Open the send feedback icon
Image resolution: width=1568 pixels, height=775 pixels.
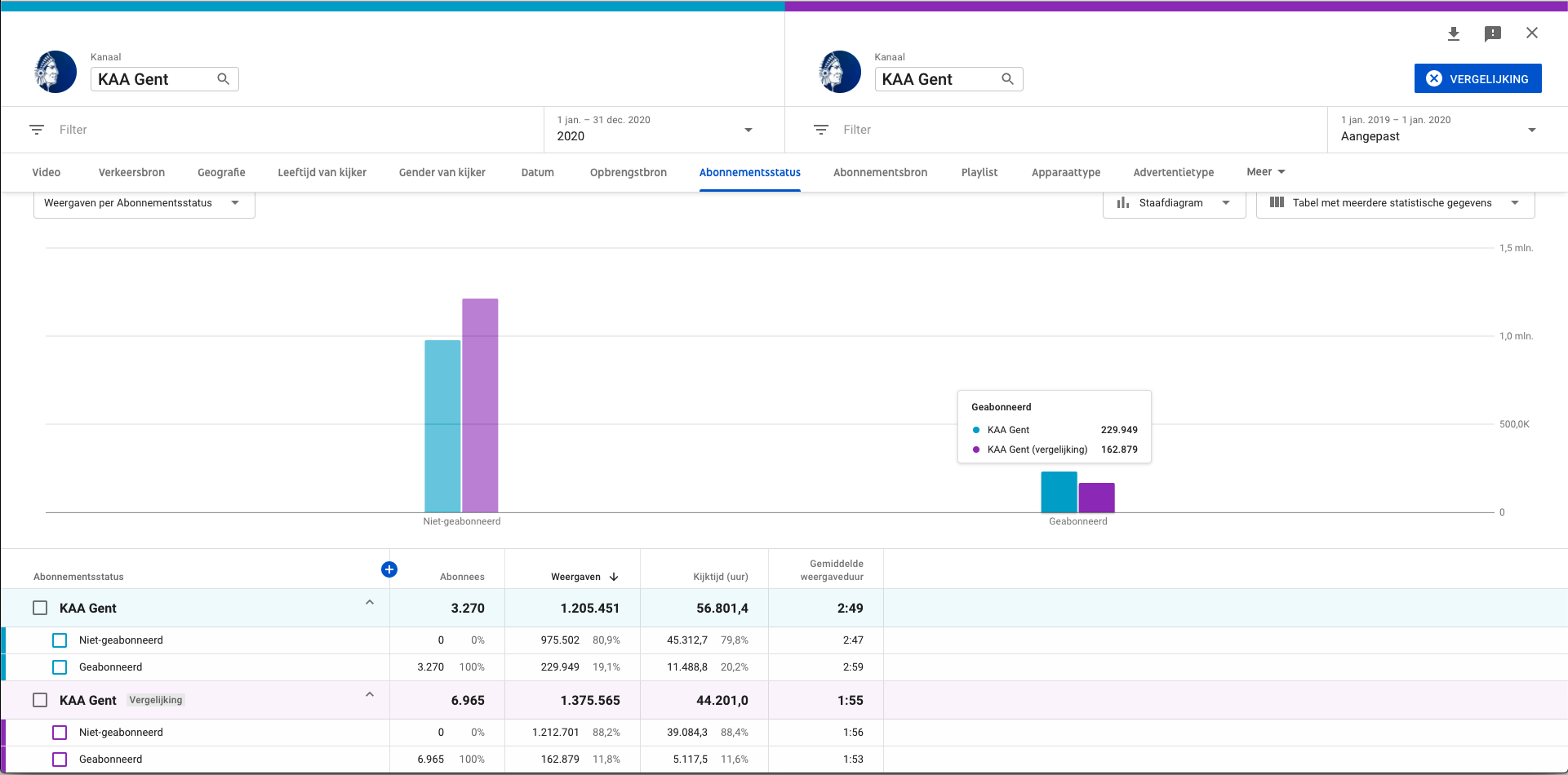1492,33
